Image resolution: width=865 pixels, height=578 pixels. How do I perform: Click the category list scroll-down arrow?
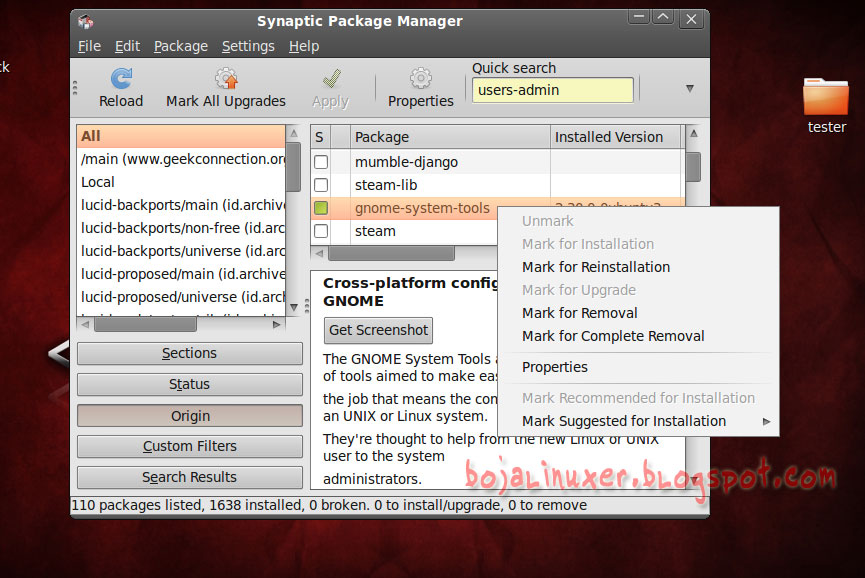coord(294,307)
